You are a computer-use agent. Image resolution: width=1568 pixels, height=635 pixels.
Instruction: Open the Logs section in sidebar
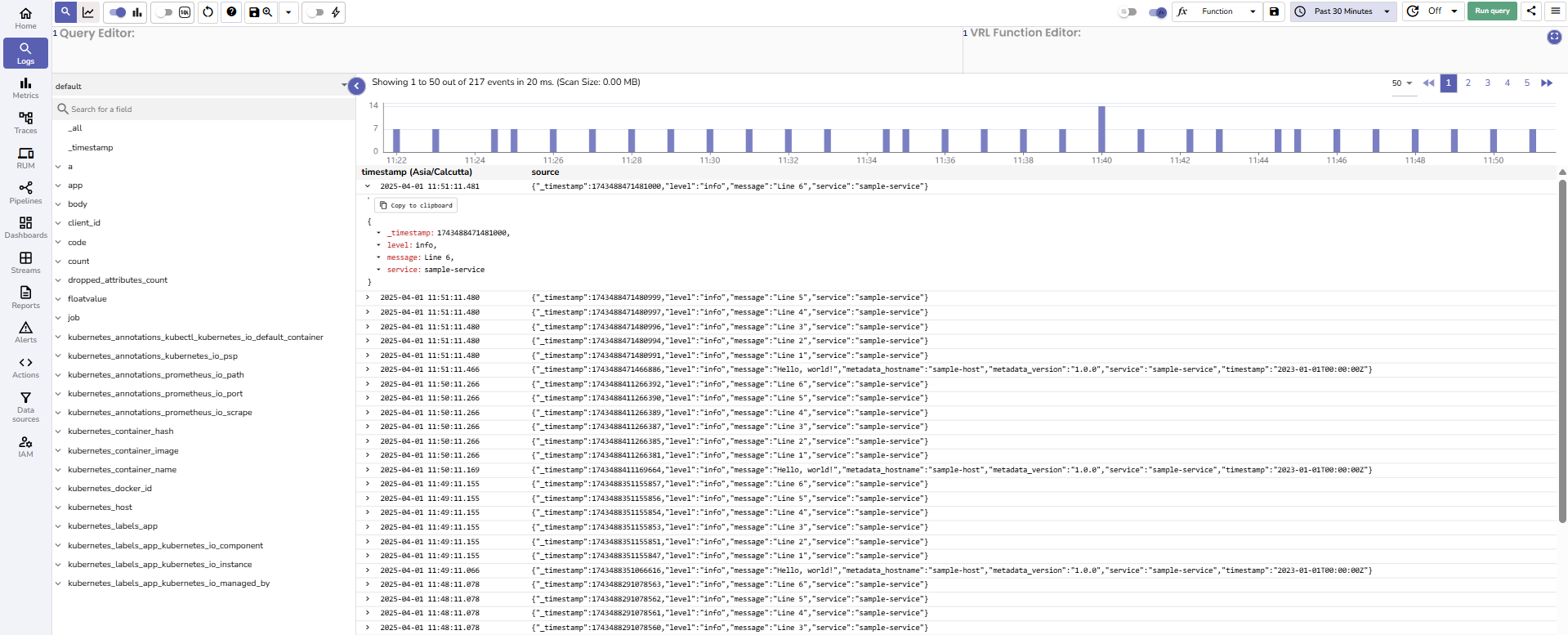[25, 53]
